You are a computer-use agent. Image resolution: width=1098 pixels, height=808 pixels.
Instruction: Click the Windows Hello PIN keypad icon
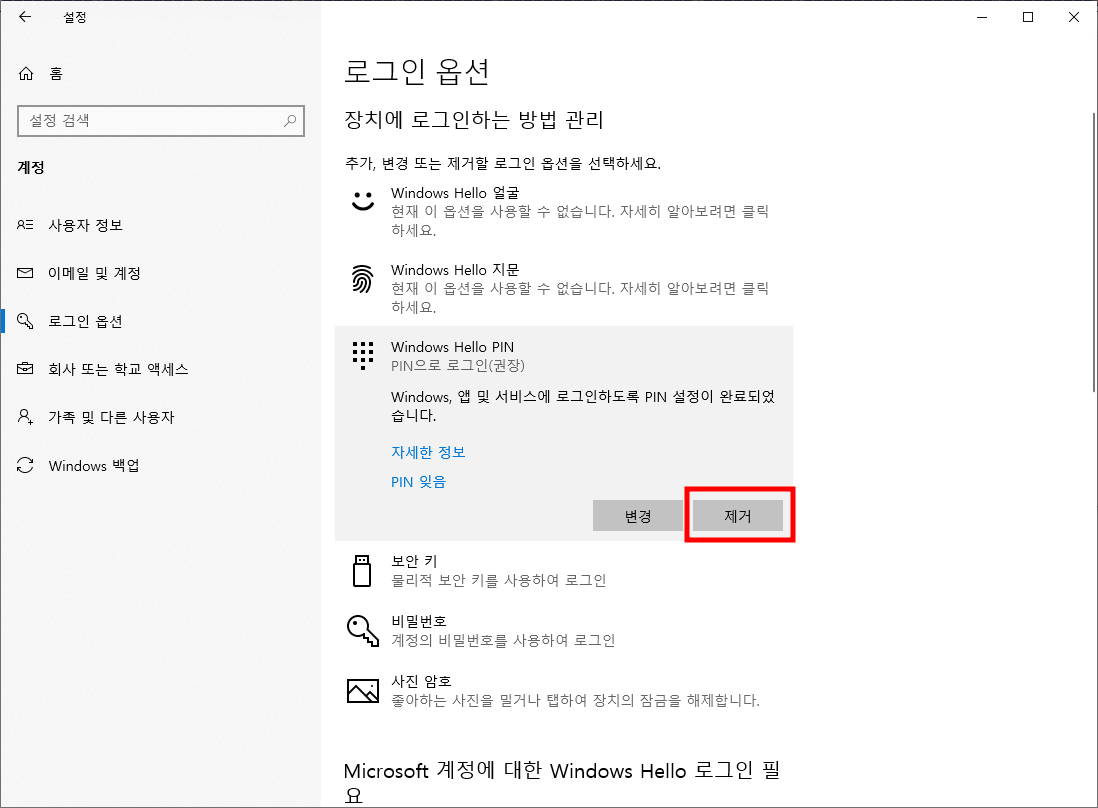tap(363, 356)
